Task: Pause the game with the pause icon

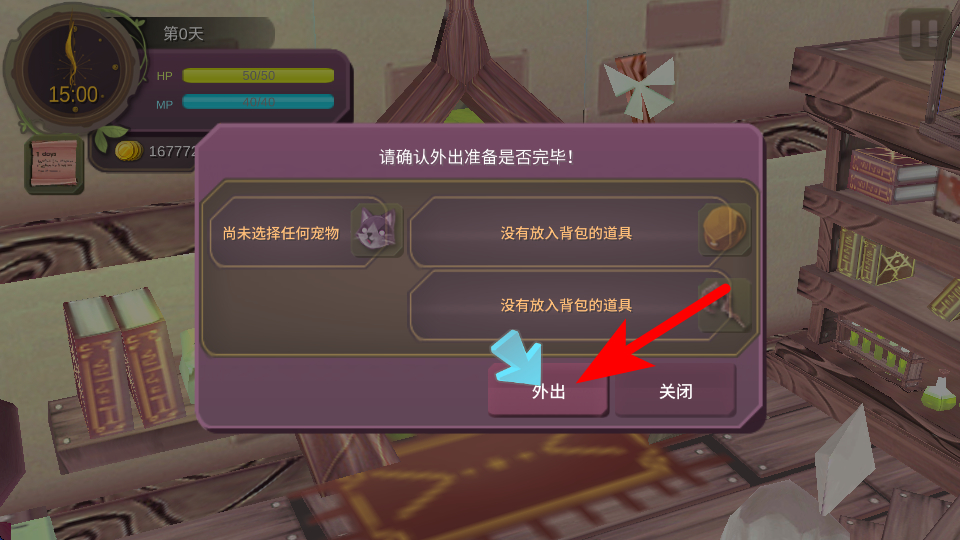Action: [x=924, y=34]
